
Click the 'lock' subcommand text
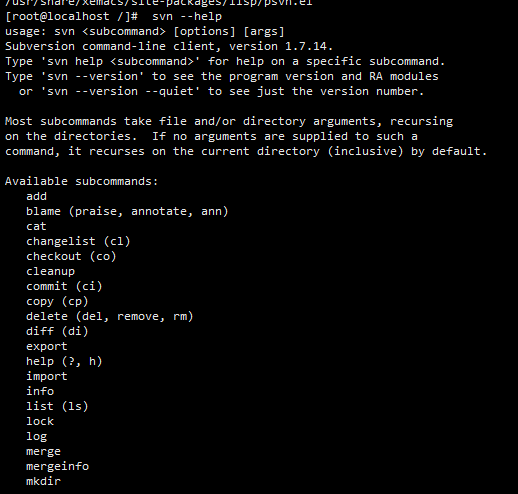pos(40,421)
